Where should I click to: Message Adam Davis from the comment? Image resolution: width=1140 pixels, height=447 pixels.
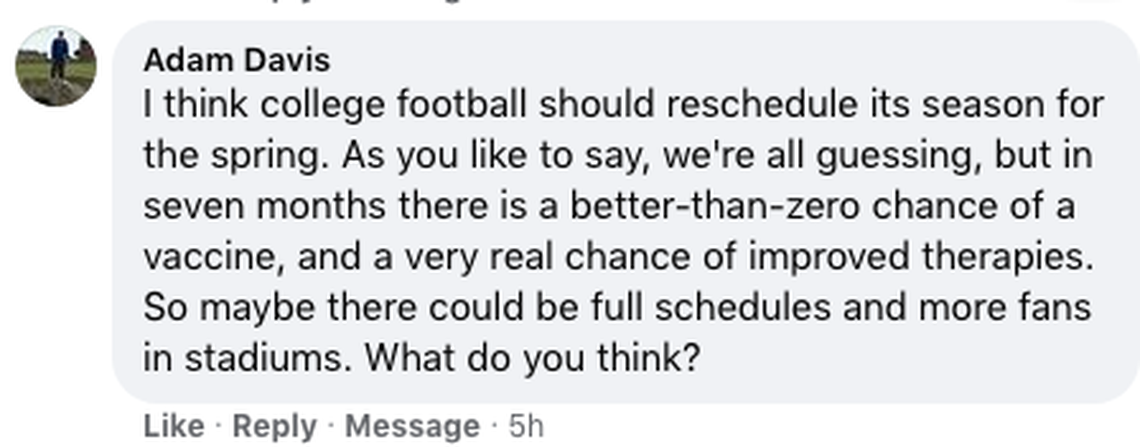[412, 426]
